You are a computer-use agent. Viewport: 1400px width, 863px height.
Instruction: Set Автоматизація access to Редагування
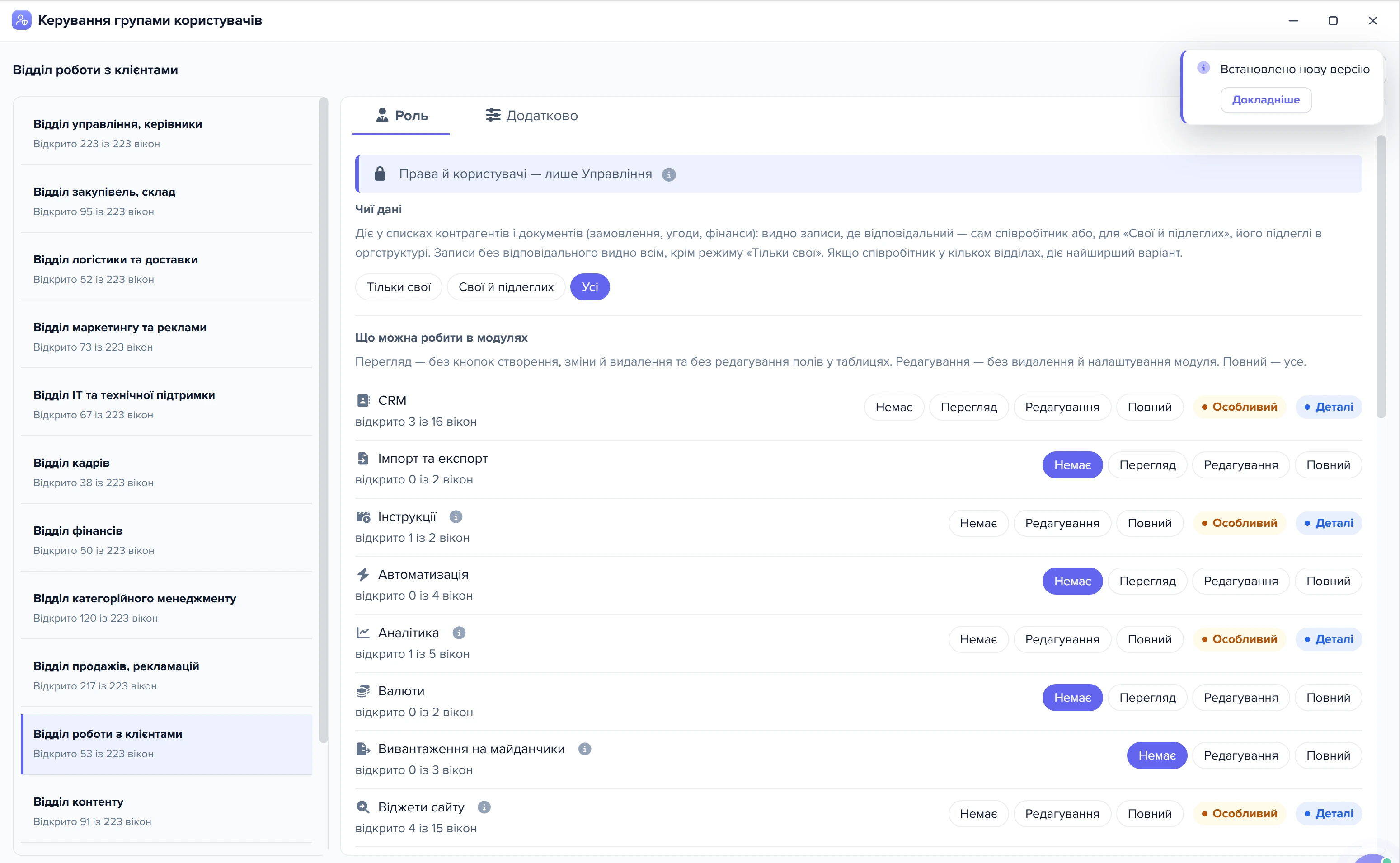point(1241,582)
